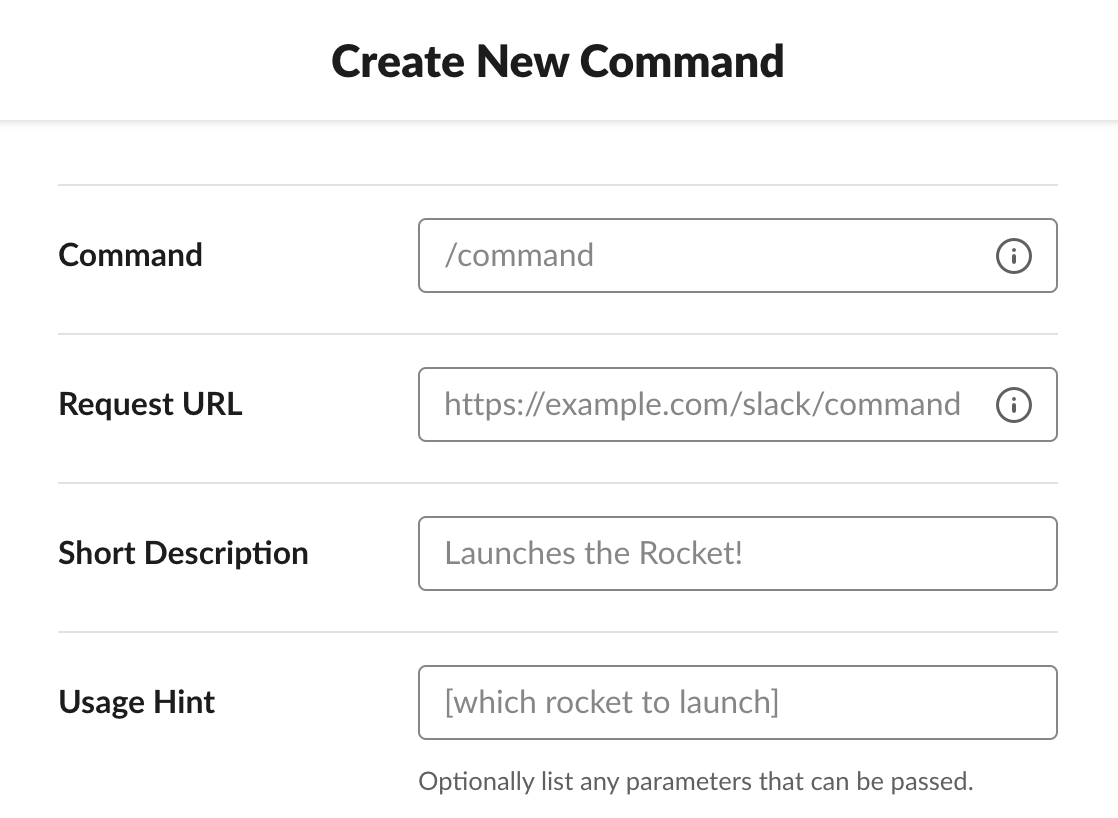Click the "/command" placeholder text

click(x=519, y=256)
